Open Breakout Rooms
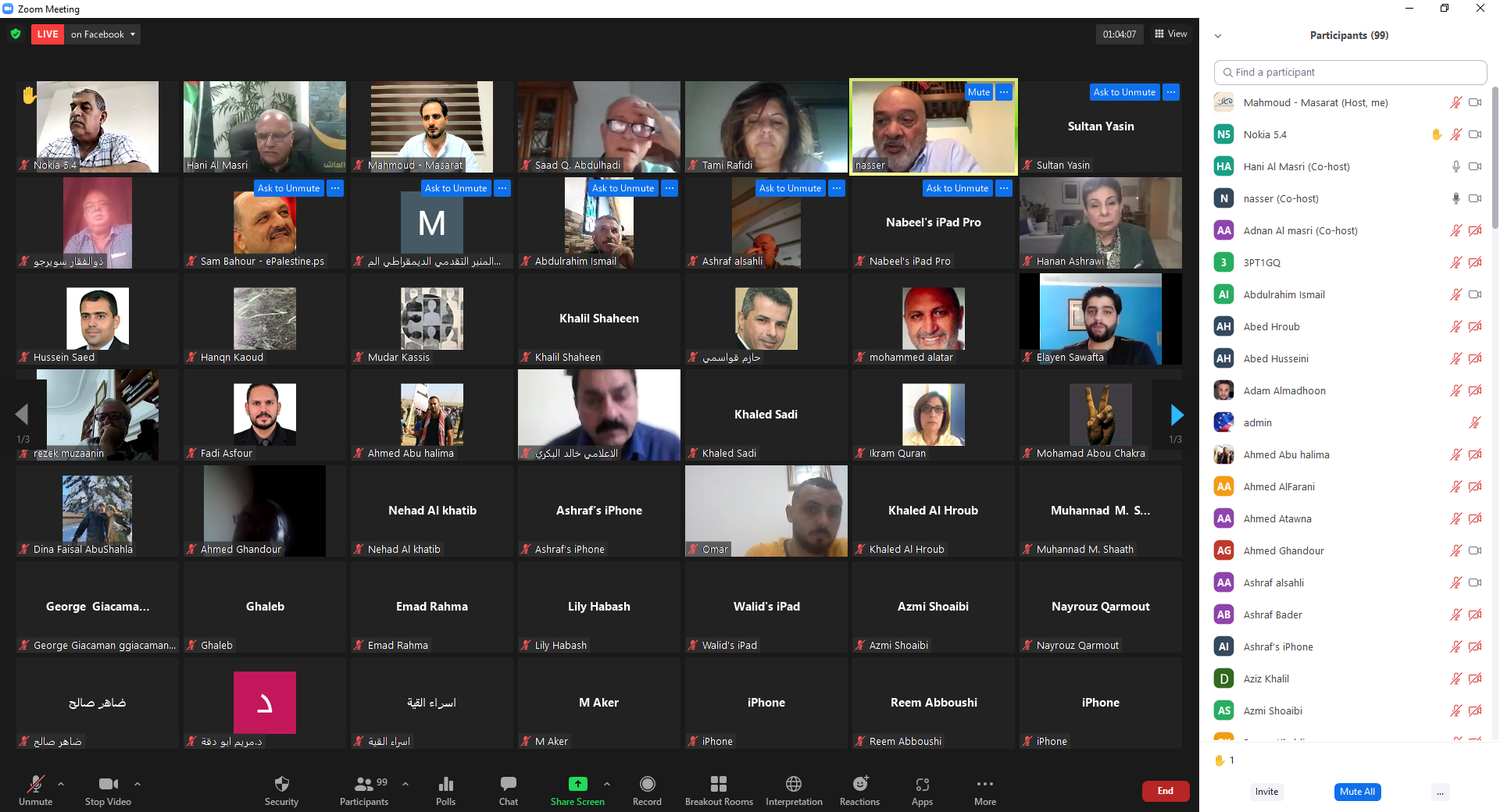Image resolution: width=1500 pixels, height=812 pixels. (x=719, y=785)
